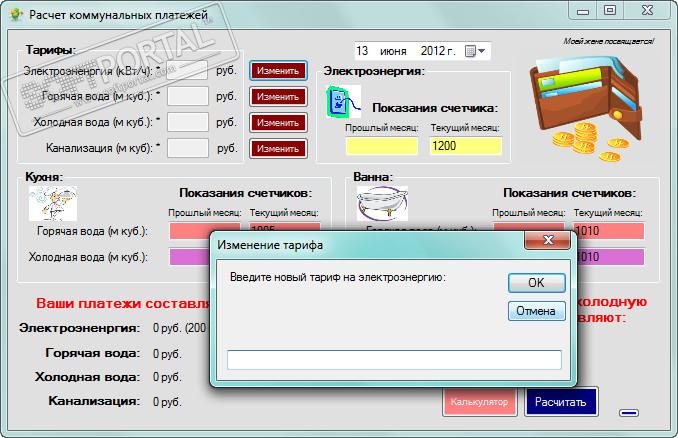Click the small blue minus button
Viewport: 678px width, 438px height.
629,413
